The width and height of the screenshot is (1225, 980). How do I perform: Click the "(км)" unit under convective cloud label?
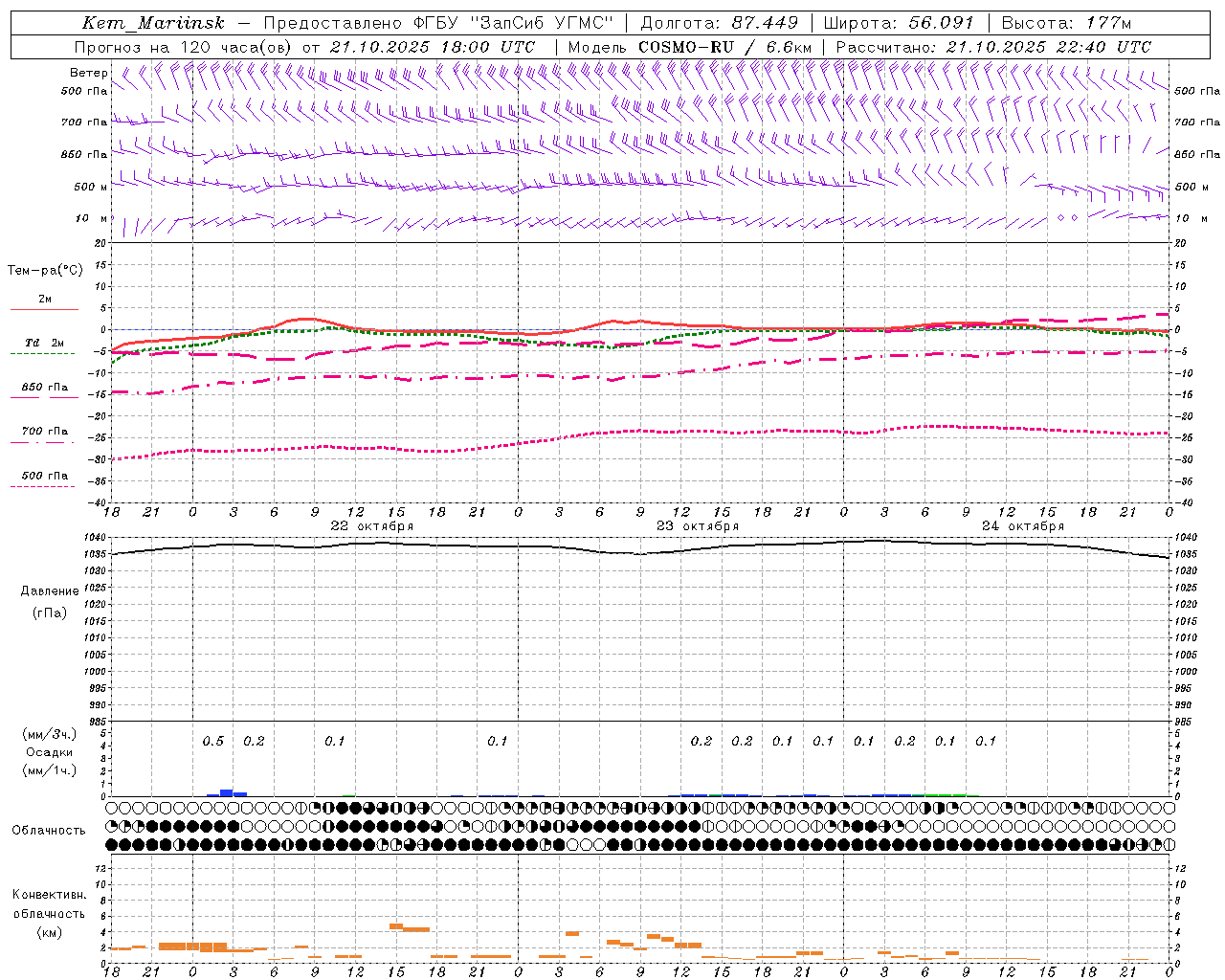coord(49,931)
